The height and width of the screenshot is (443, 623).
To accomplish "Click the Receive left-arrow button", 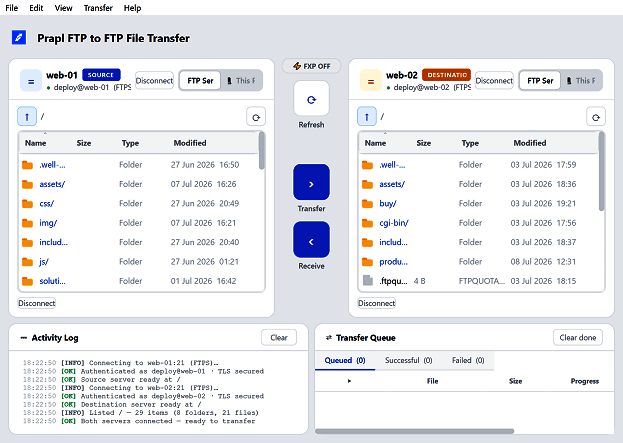I will pyautogui.click(x=311, y=240).
